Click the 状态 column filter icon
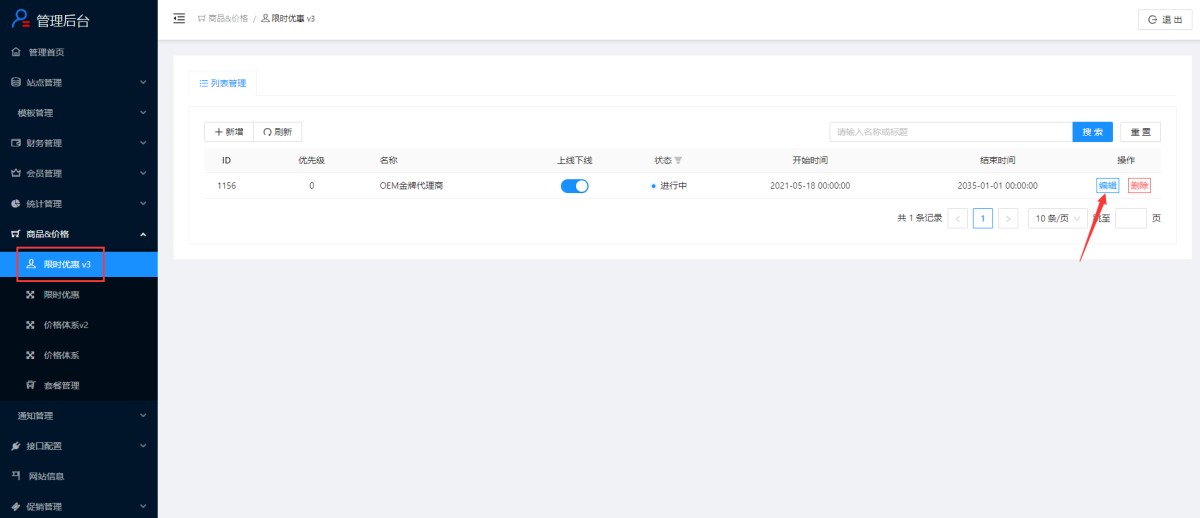The image size is (1200, 518). coord(678,160)
